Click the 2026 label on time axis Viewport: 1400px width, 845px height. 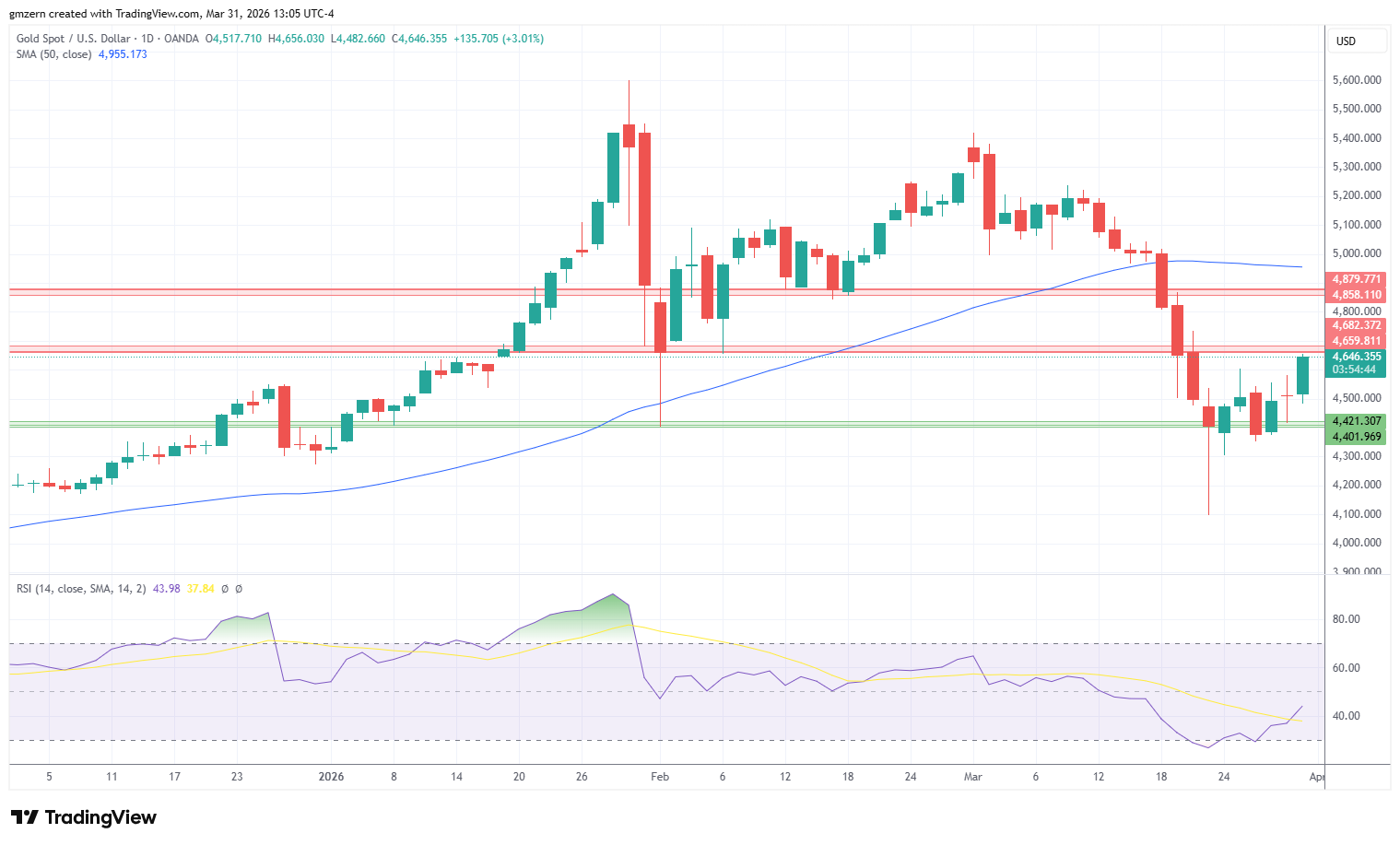331,777
